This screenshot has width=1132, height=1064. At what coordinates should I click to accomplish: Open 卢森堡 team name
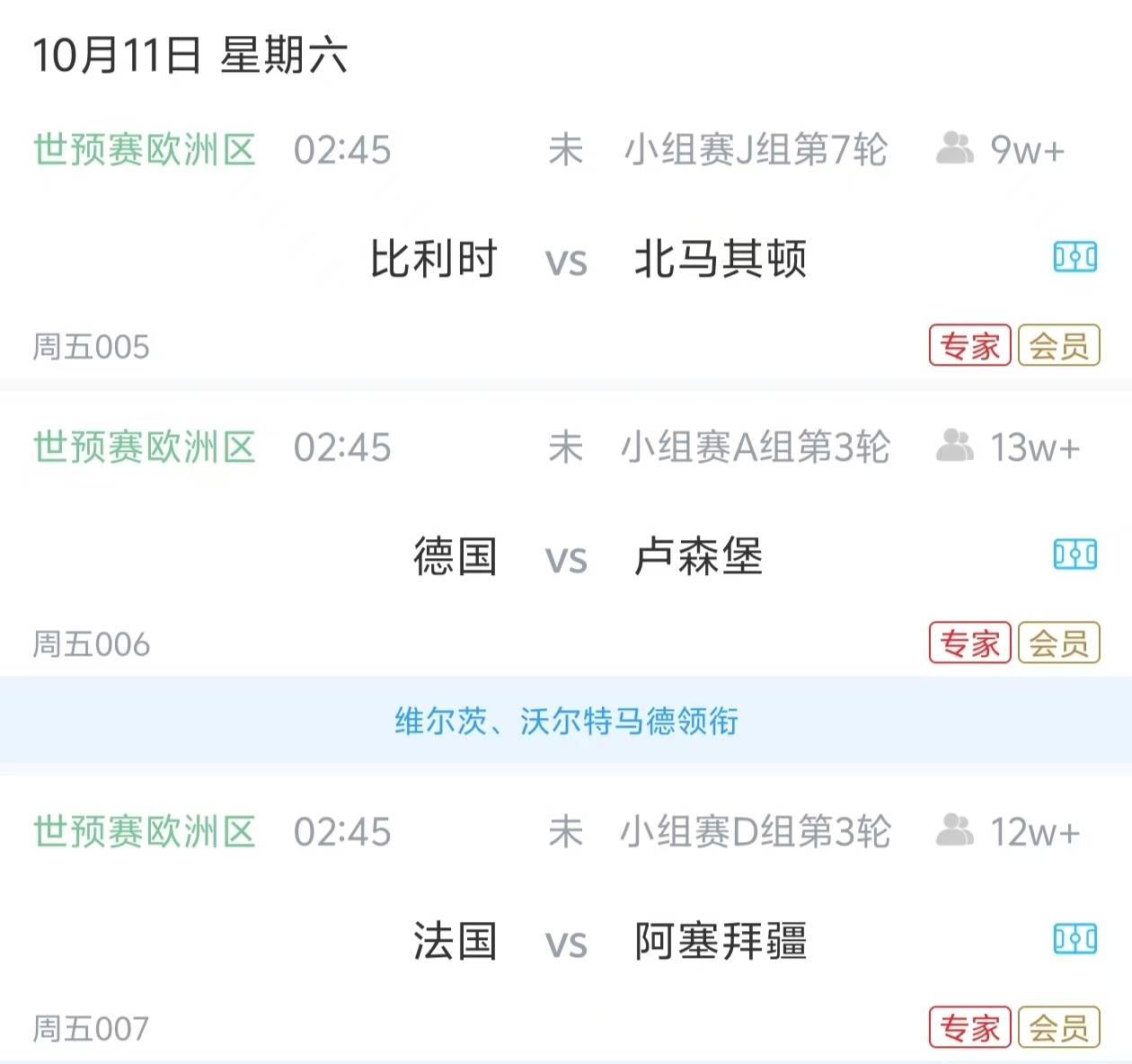pos(699,556)
